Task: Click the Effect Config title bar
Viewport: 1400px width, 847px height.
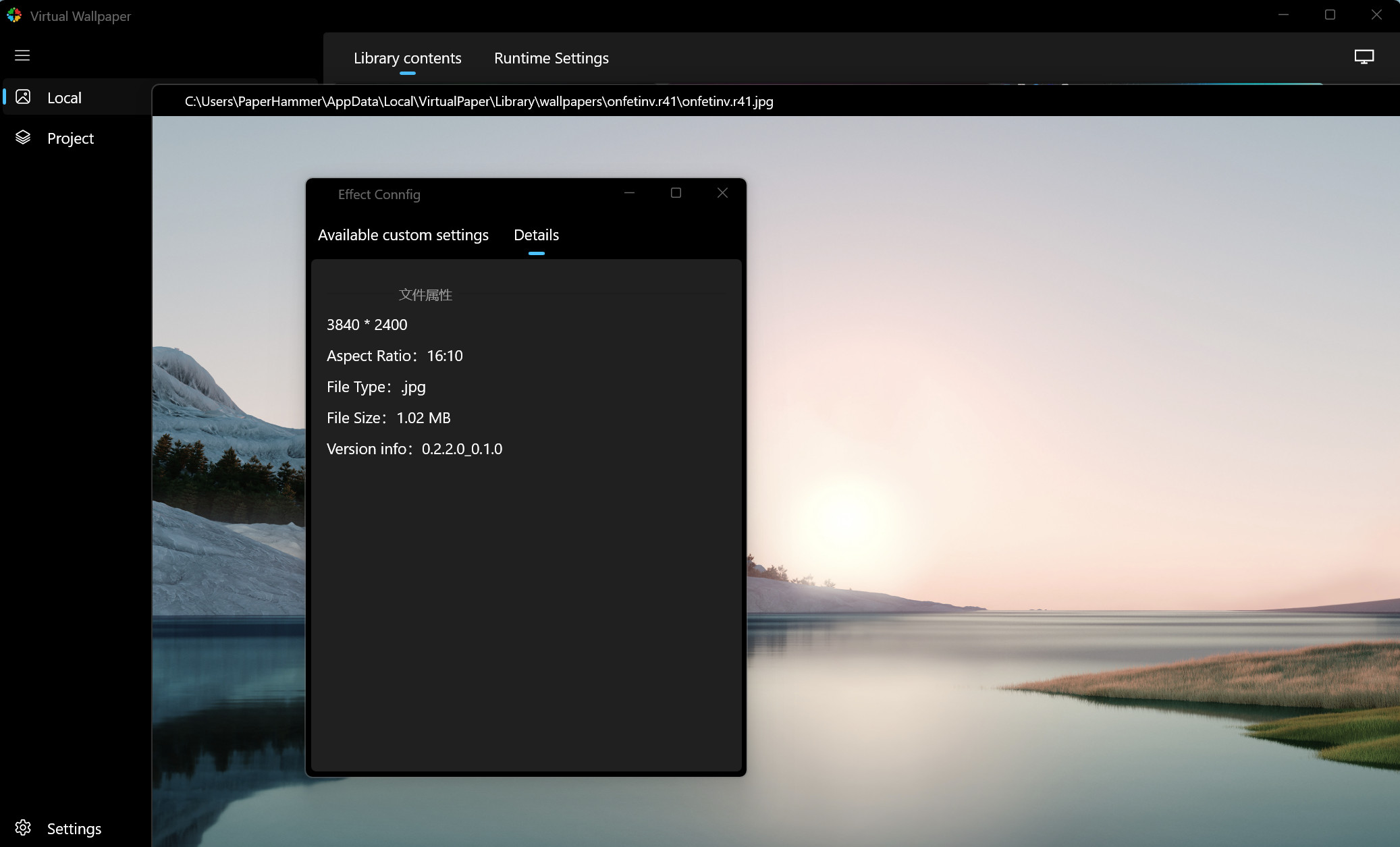Action: [473, 194]
